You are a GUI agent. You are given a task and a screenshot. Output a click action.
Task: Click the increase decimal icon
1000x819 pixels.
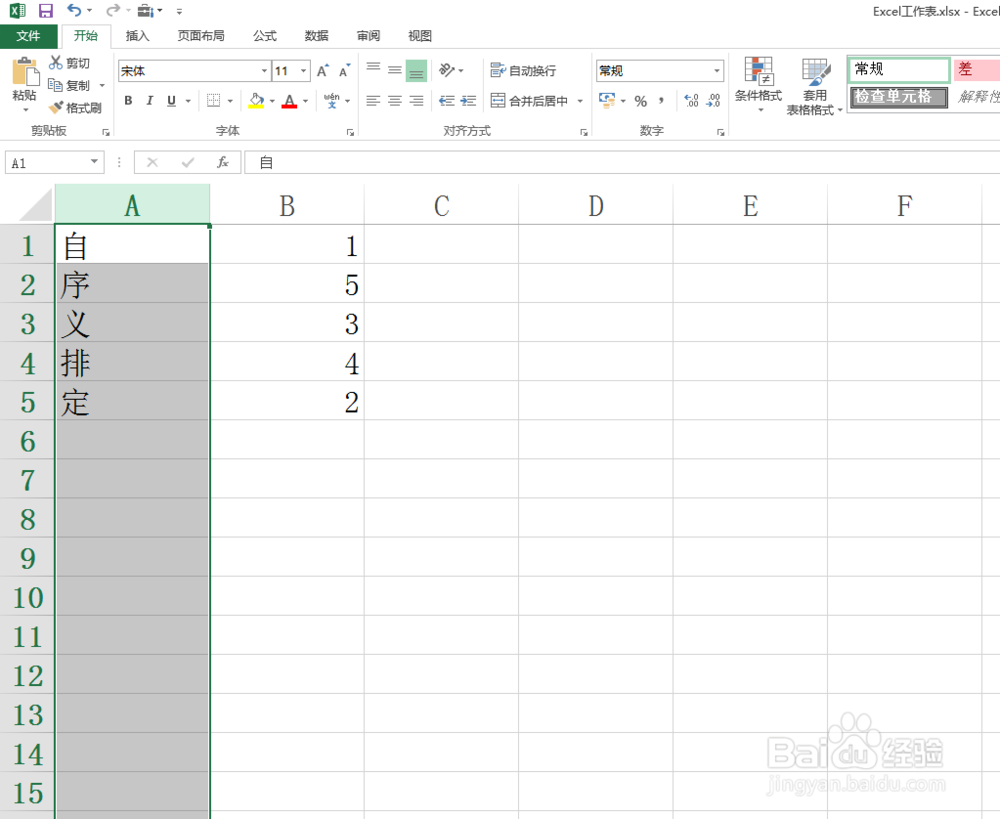coord(691,101)
